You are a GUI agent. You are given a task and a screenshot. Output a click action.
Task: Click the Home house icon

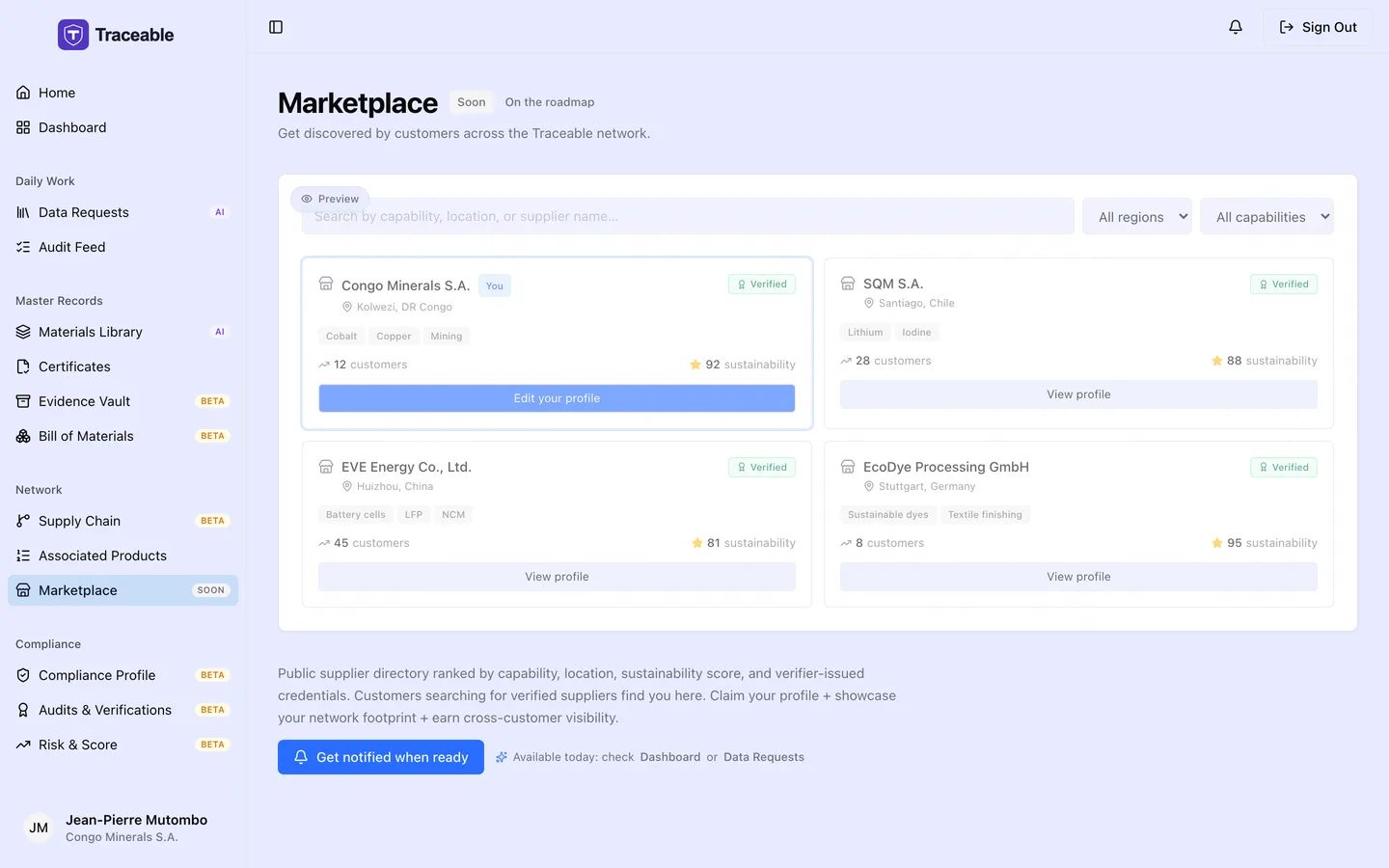[x=23, y=93]
